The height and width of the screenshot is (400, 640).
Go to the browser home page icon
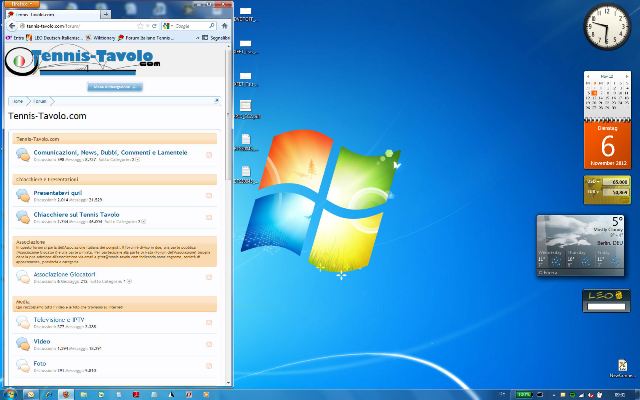[x=224, y=26]
